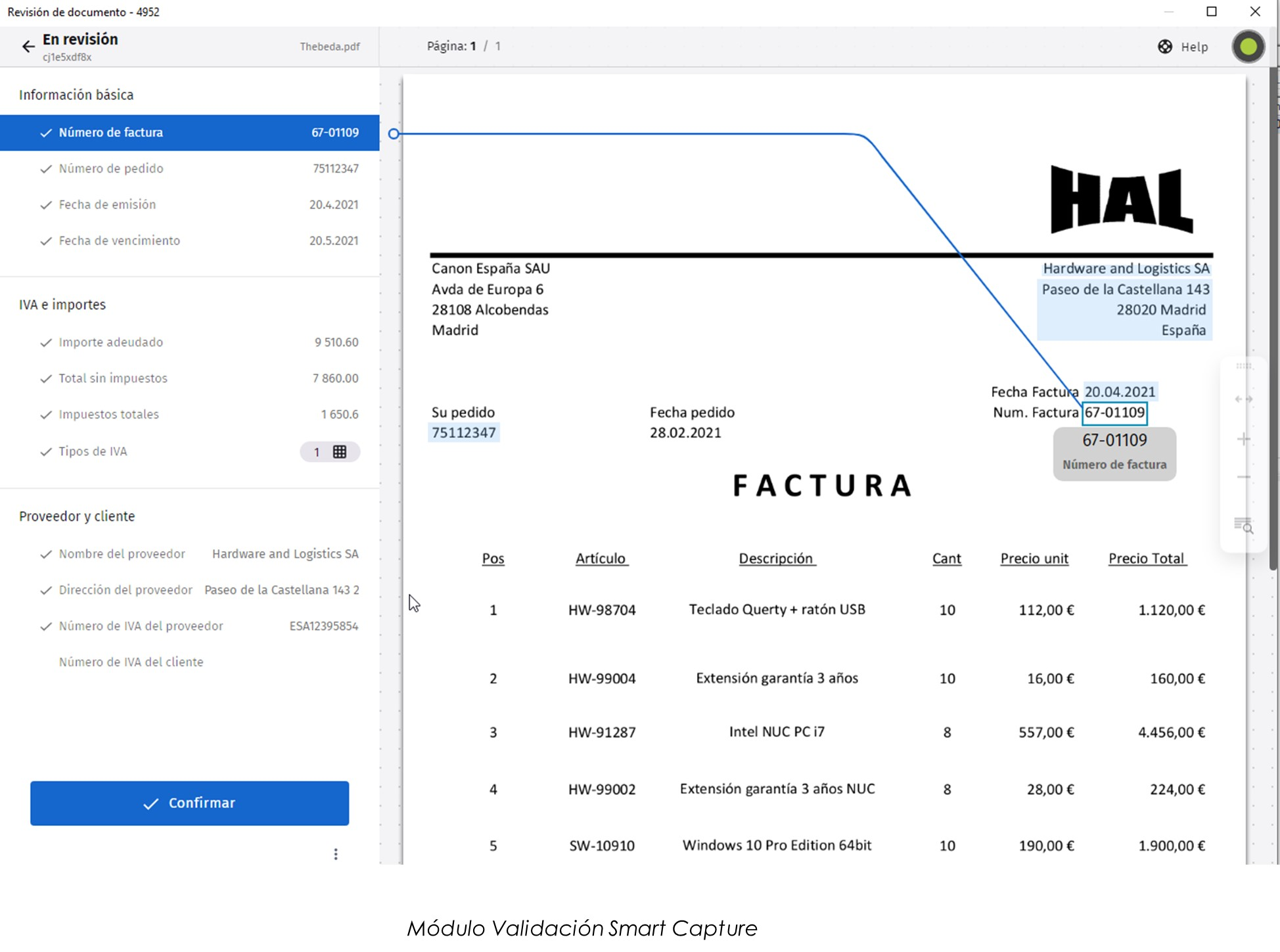The width and height of the screenshot is (1280, 952).
Task: Toggle checkmark of Importe adeudado field
Action: (x=46, y=342)
